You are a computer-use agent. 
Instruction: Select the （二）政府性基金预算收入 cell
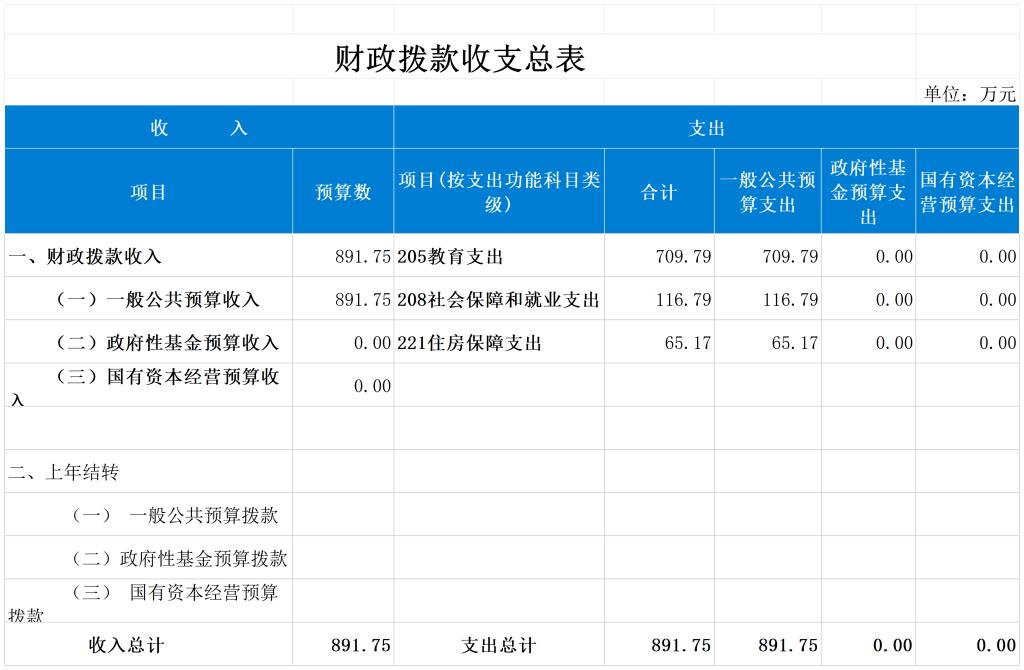pos(166,343)
